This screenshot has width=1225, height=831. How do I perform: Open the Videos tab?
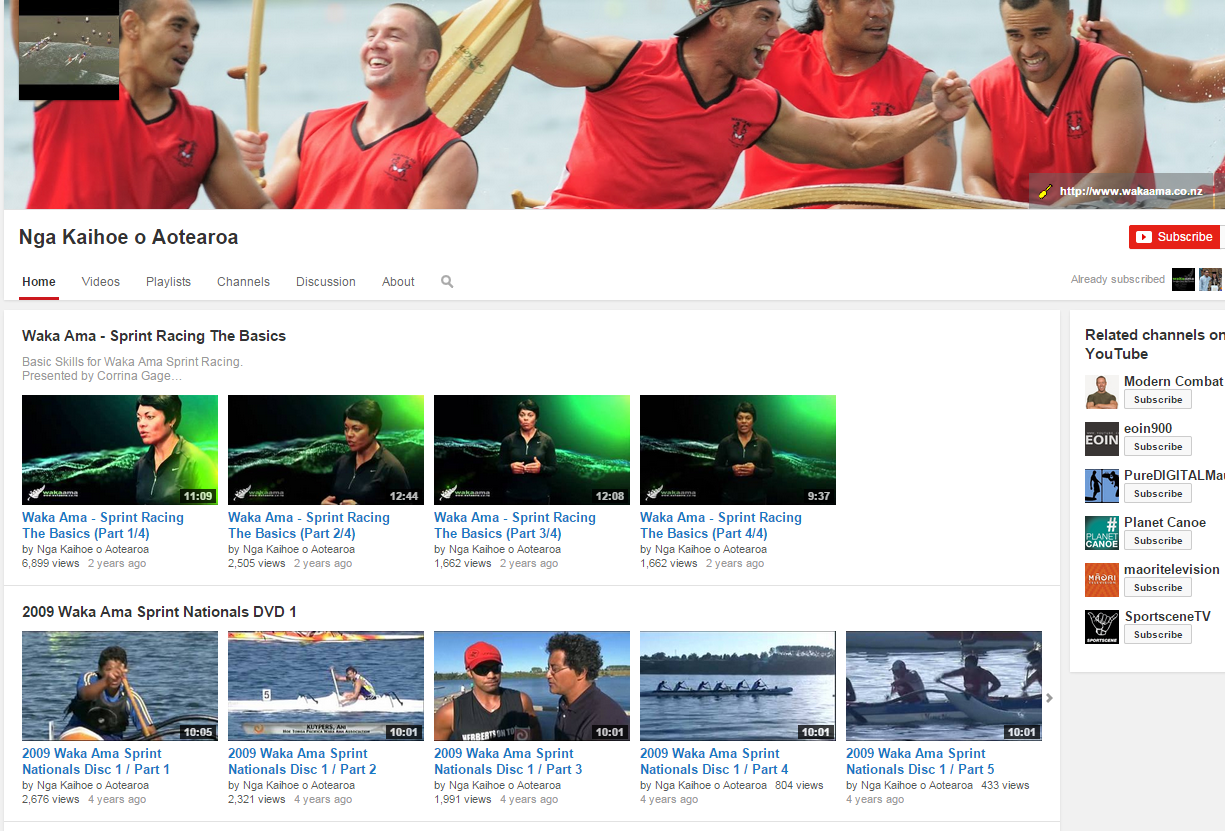point(101,282)
